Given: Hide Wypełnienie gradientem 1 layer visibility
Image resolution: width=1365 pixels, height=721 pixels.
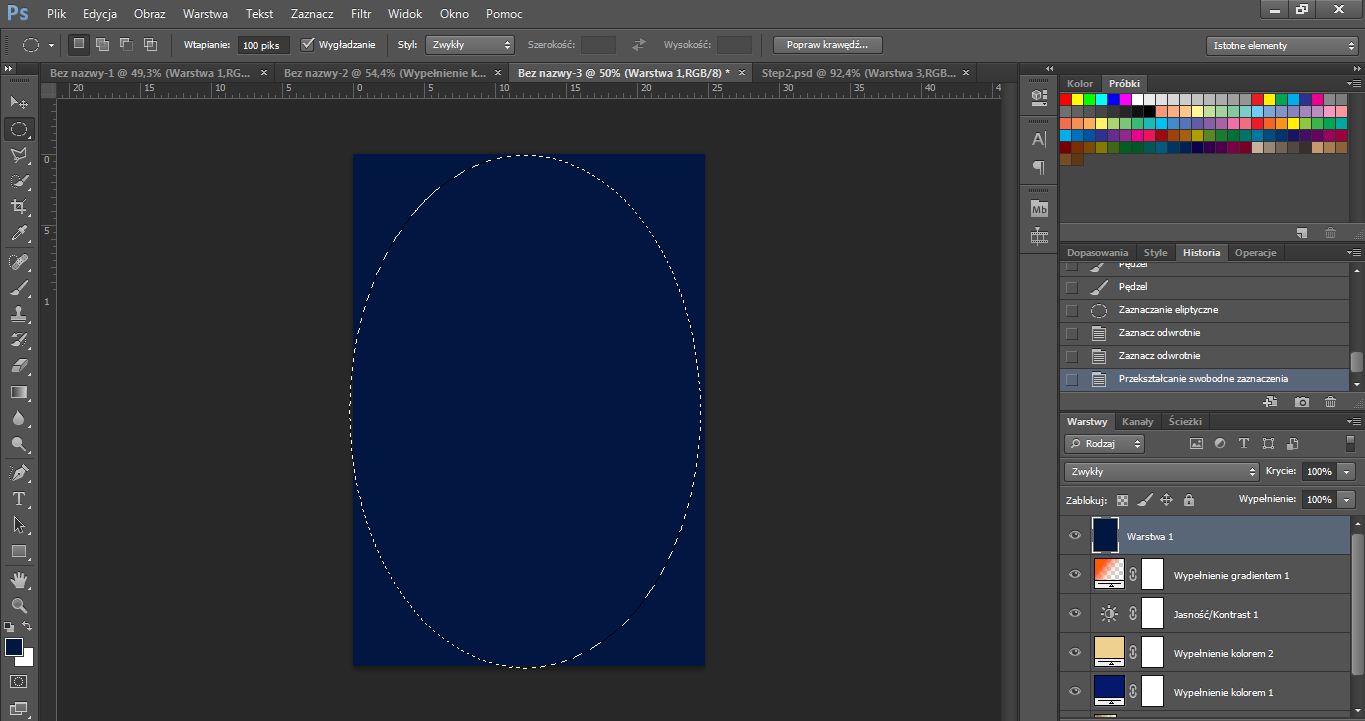Looking at the screenshot, I should pos(1075,574).
